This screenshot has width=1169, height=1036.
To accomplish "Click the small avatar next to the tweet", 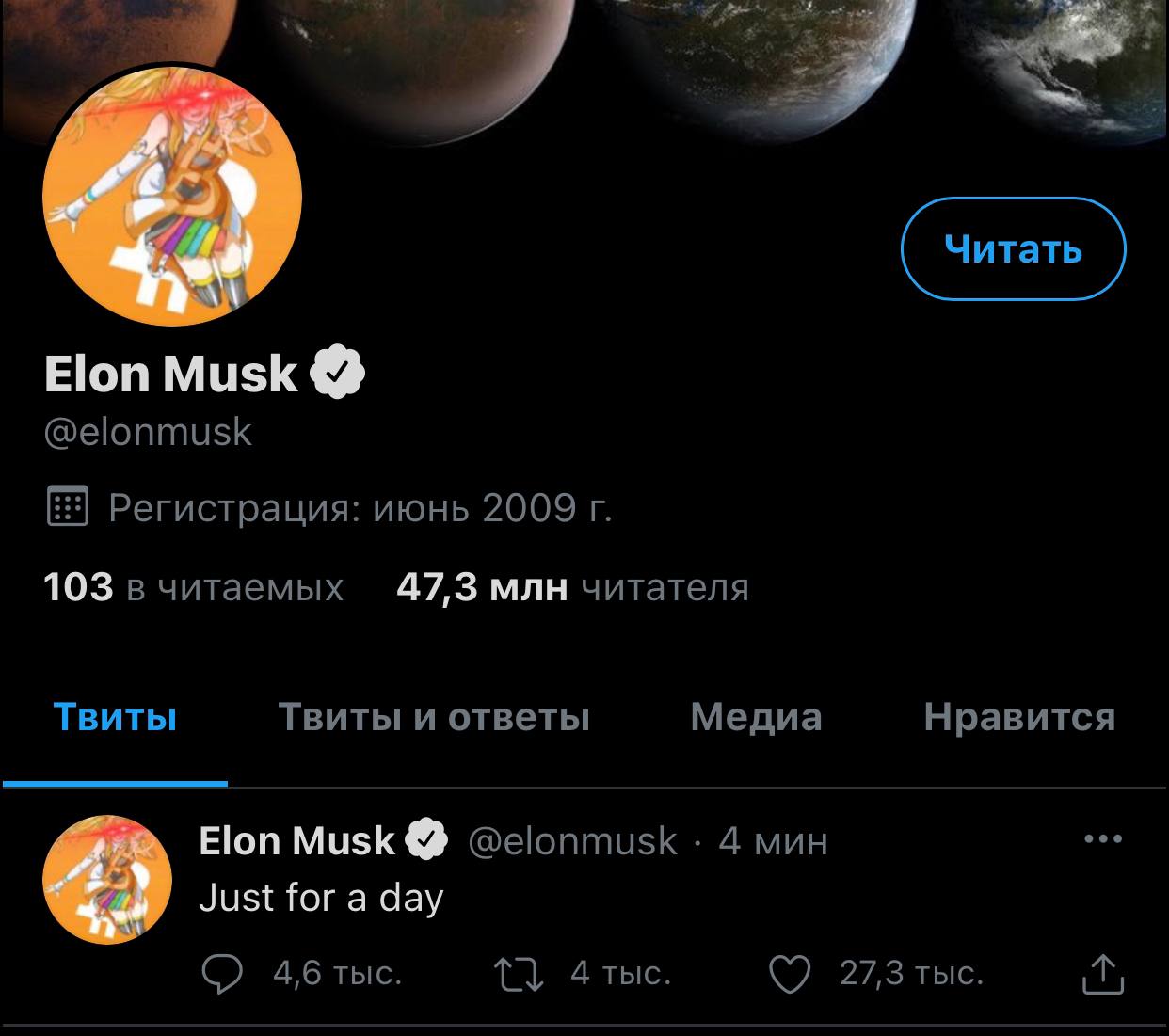I will [x=107, y=880].
